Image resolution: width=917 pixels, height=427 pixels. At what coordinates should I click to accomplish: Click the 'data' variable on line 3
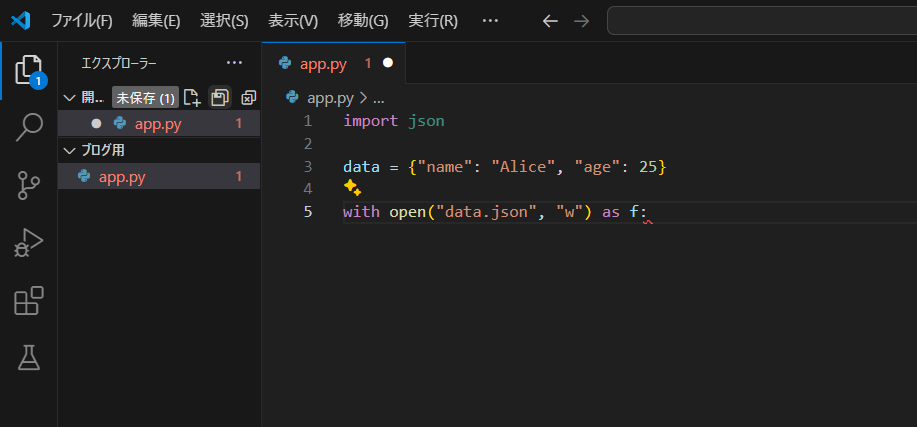click(x=361, y=167)
